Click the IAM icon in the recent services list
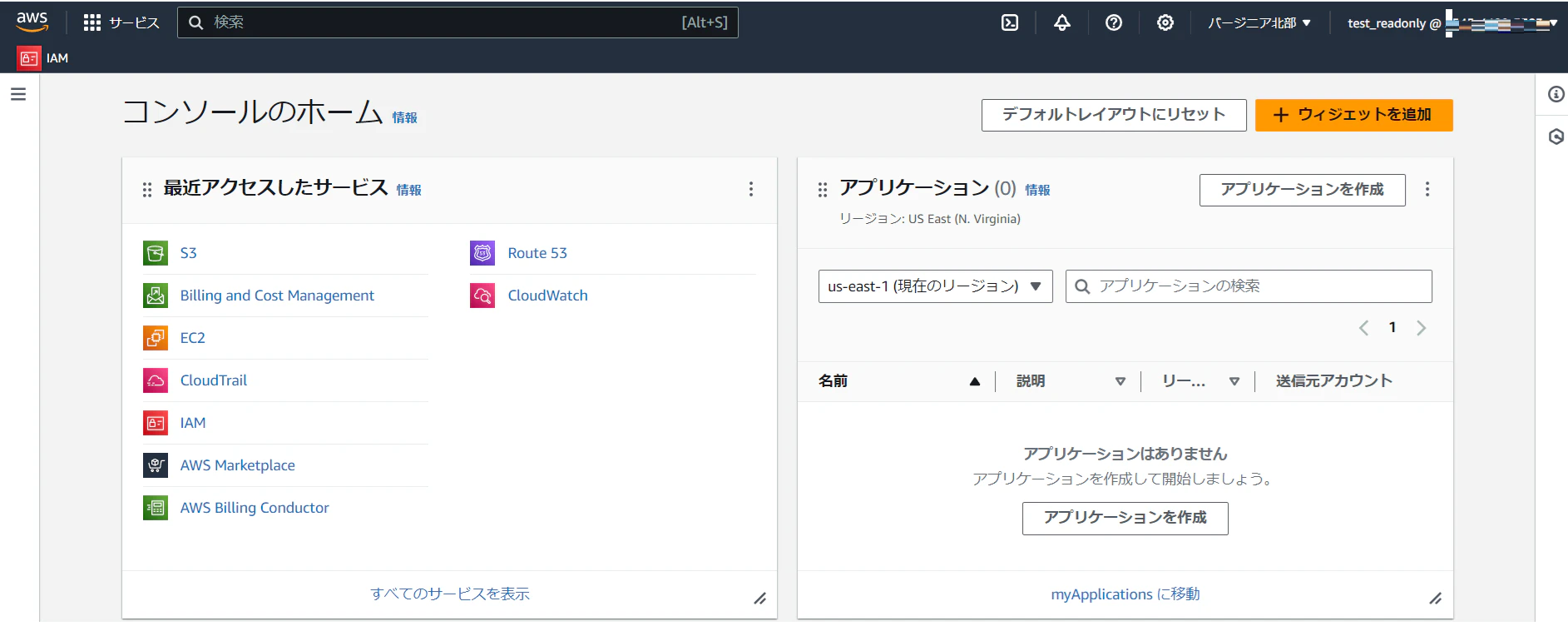The height and width of the screenshot is (631, 1568). pyautogui.click(x=156, y=423)
